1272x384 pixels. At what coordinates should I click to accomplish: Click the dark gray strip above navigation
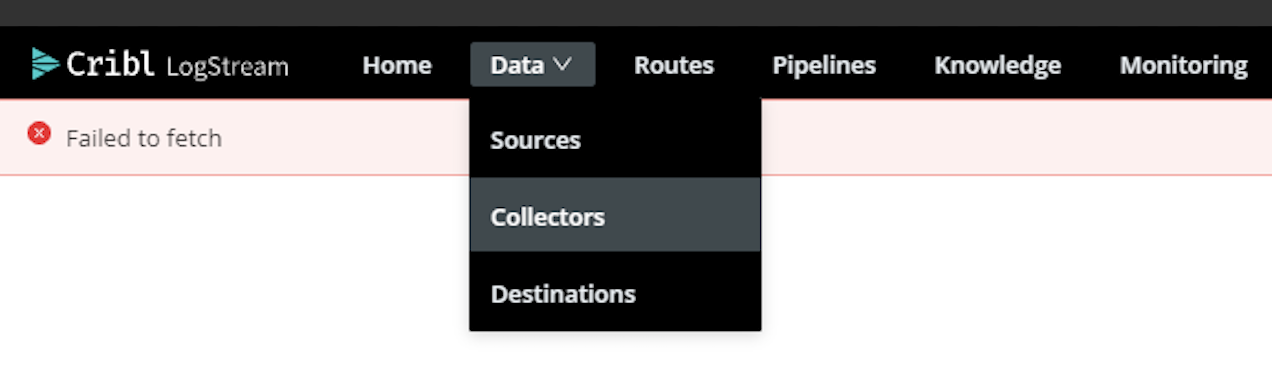pos(636,12)
